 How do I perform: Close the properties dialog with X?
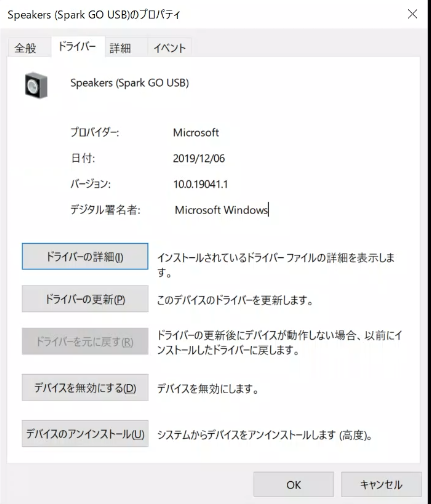coord(412,14)
